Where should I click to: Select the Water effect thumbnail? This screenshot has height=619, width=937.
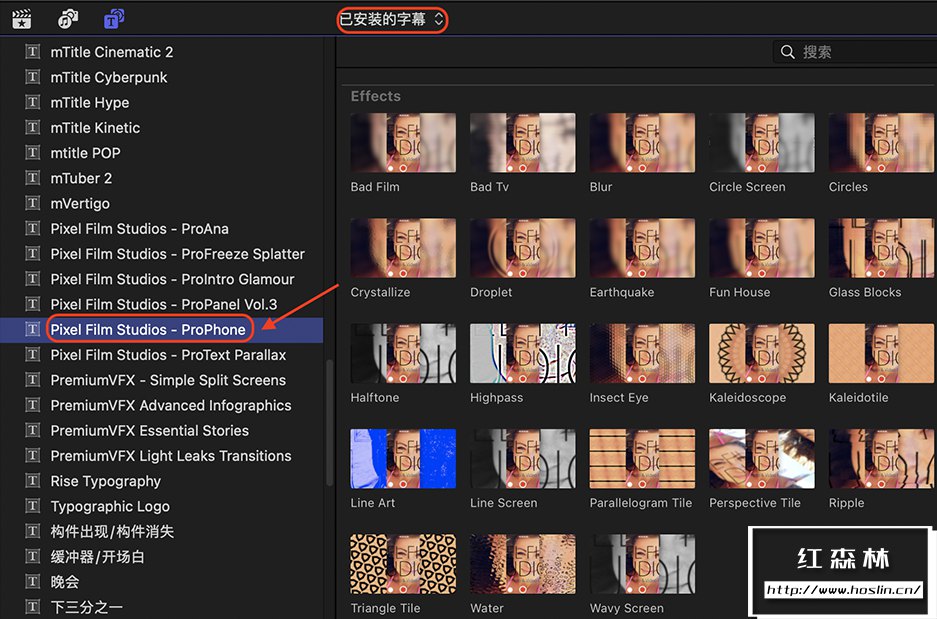(523, 563)
